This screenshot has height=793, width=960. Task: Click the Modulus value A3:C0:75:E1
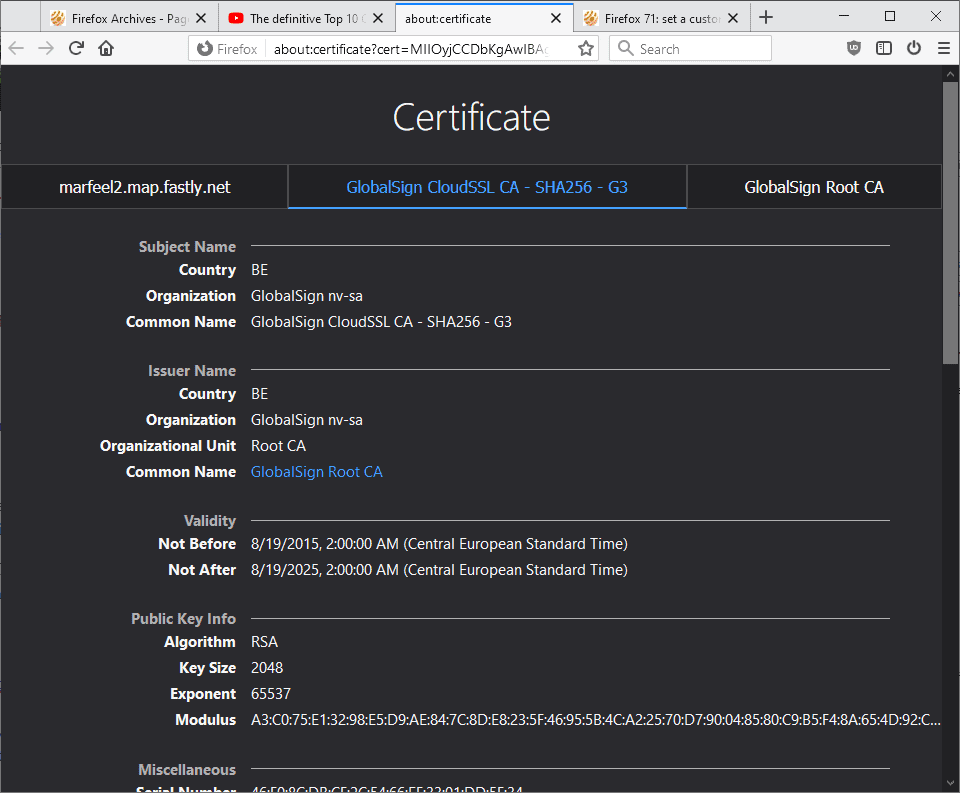click(596, 720)
